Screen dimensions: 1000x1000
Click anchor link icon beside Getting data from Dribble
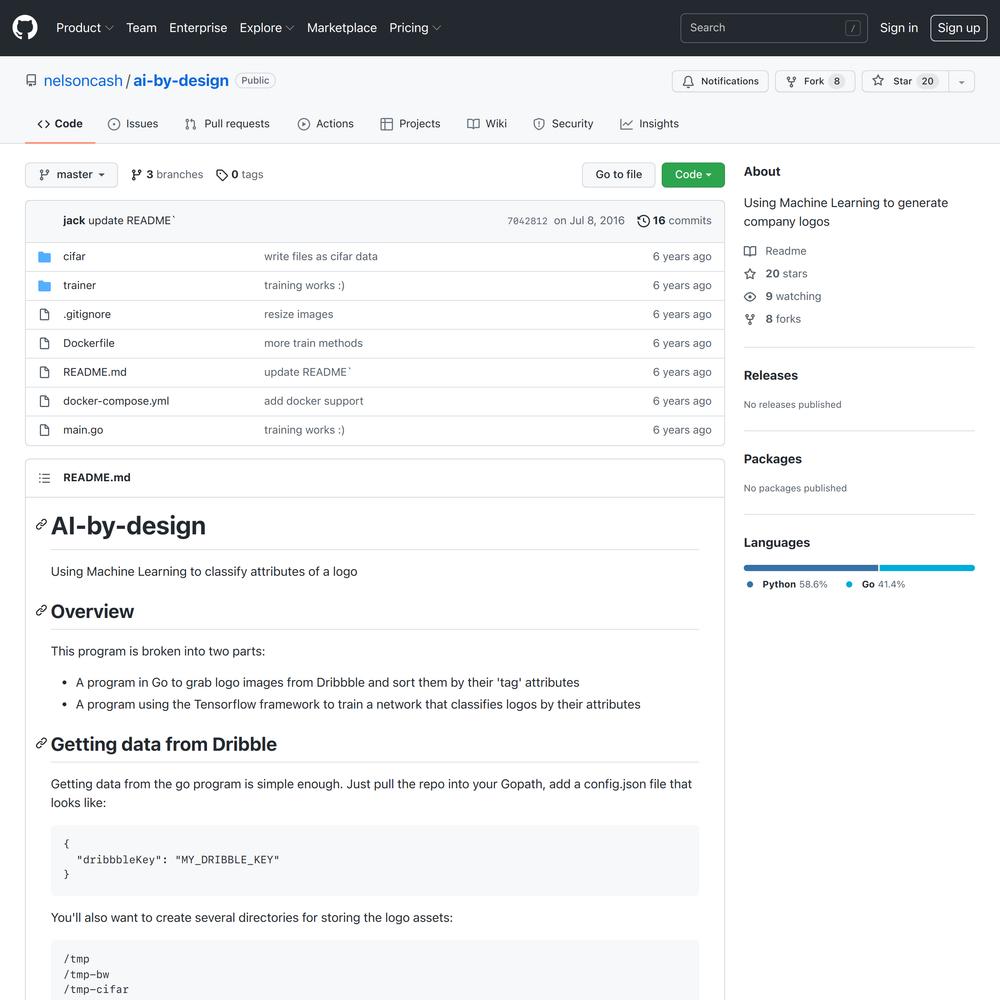pyautogui.click(x=41, y=744)
